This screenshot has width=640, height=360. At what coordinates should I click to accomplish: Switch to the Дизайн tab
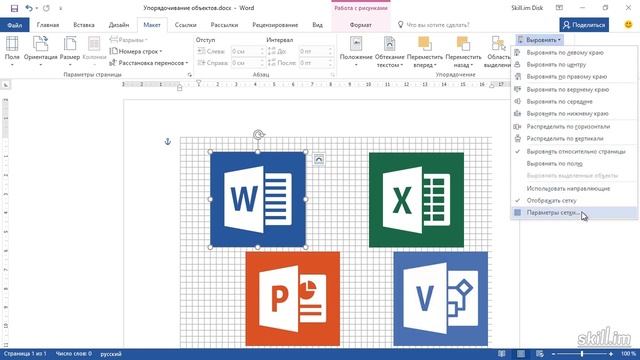[119, 25]
